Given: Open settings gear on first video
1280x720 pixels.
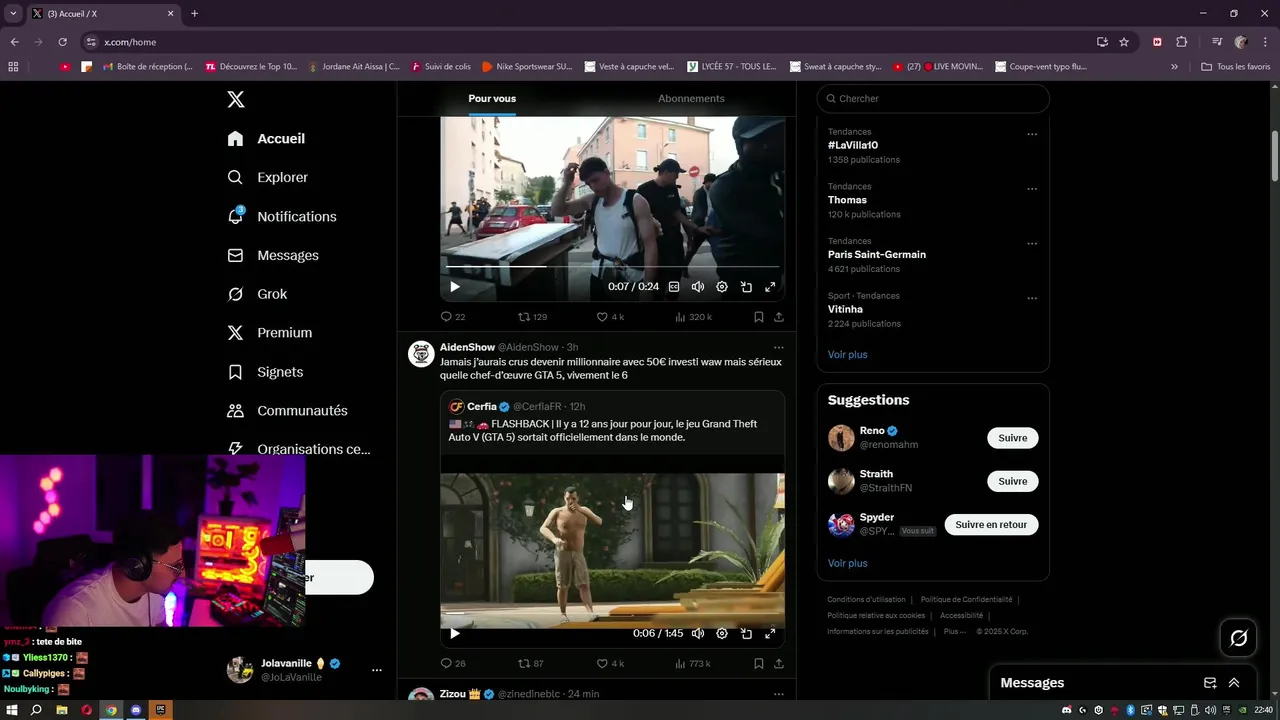Looking at the screenshot, I should 722,287.
